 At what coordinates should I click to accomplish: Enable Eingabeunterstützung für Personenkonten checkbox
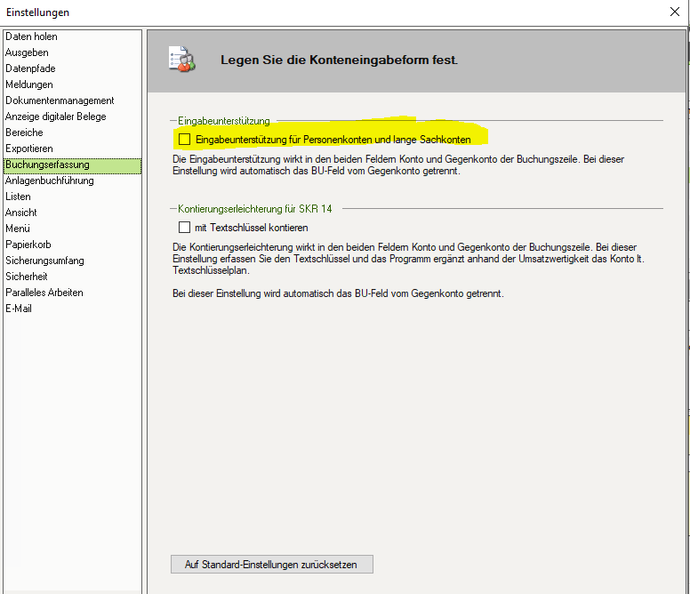tap(184, 139)
